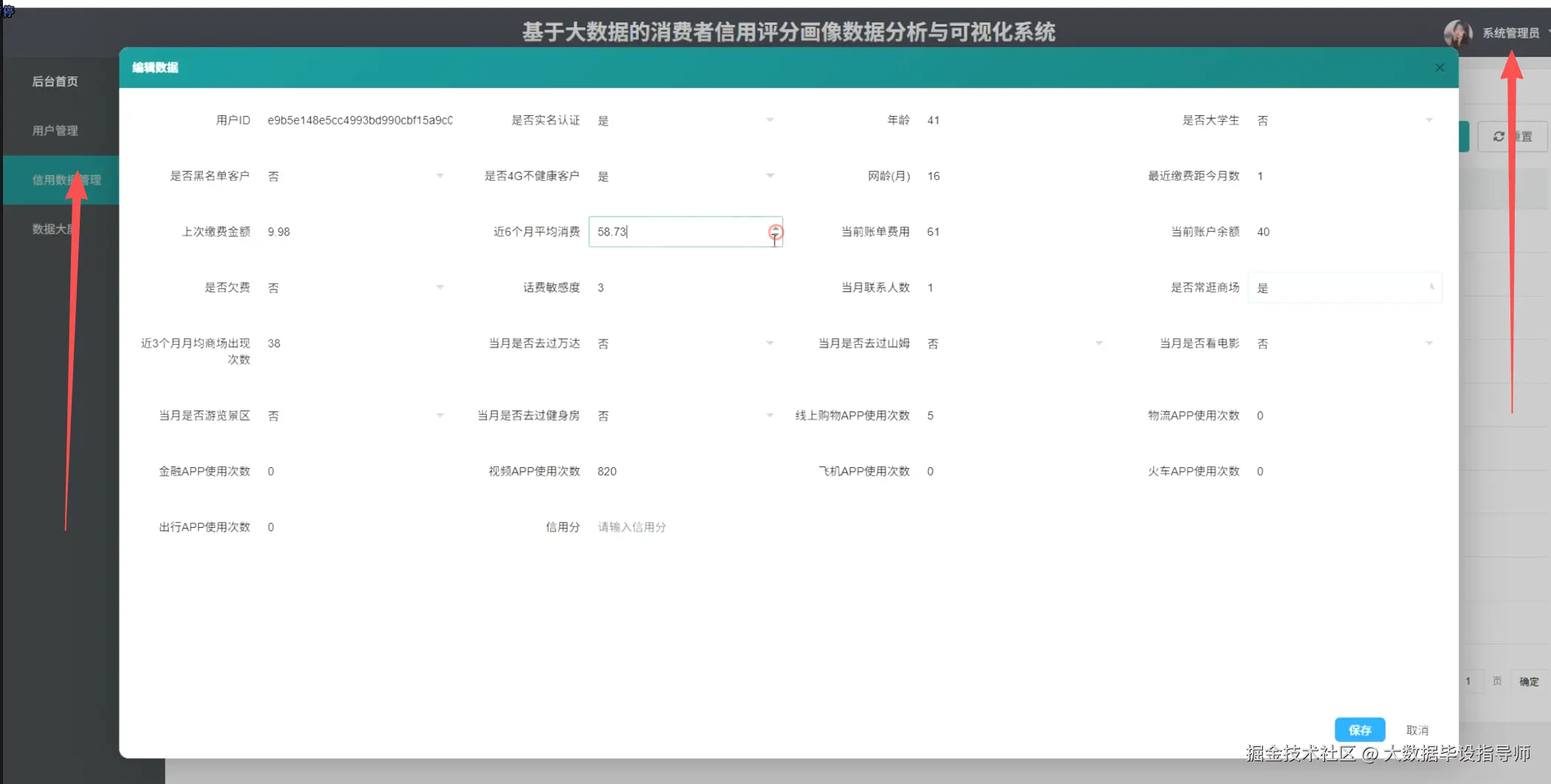The image size is (1551, 784).
Task: Open the 数据大屏 page
Action: pyautogui.click(x=54, y=229)
